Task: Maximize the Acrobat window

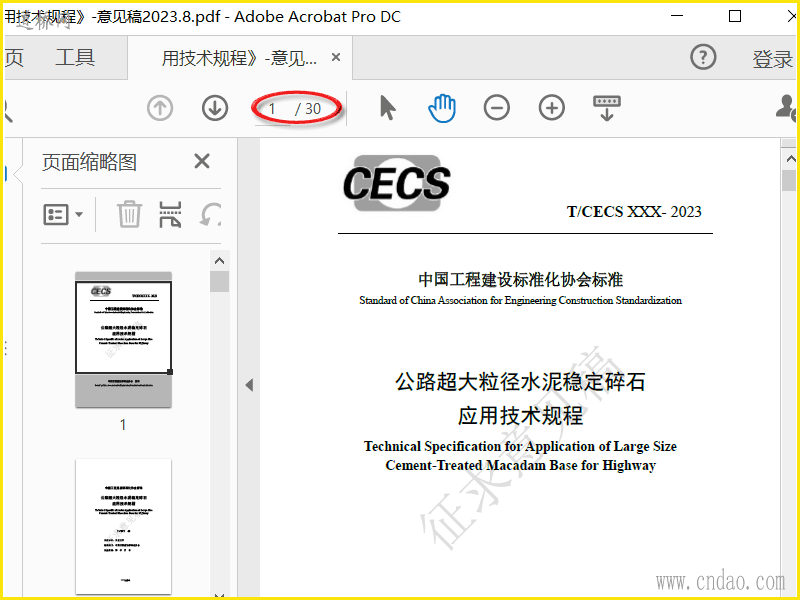Action: [x=735, y=16]
